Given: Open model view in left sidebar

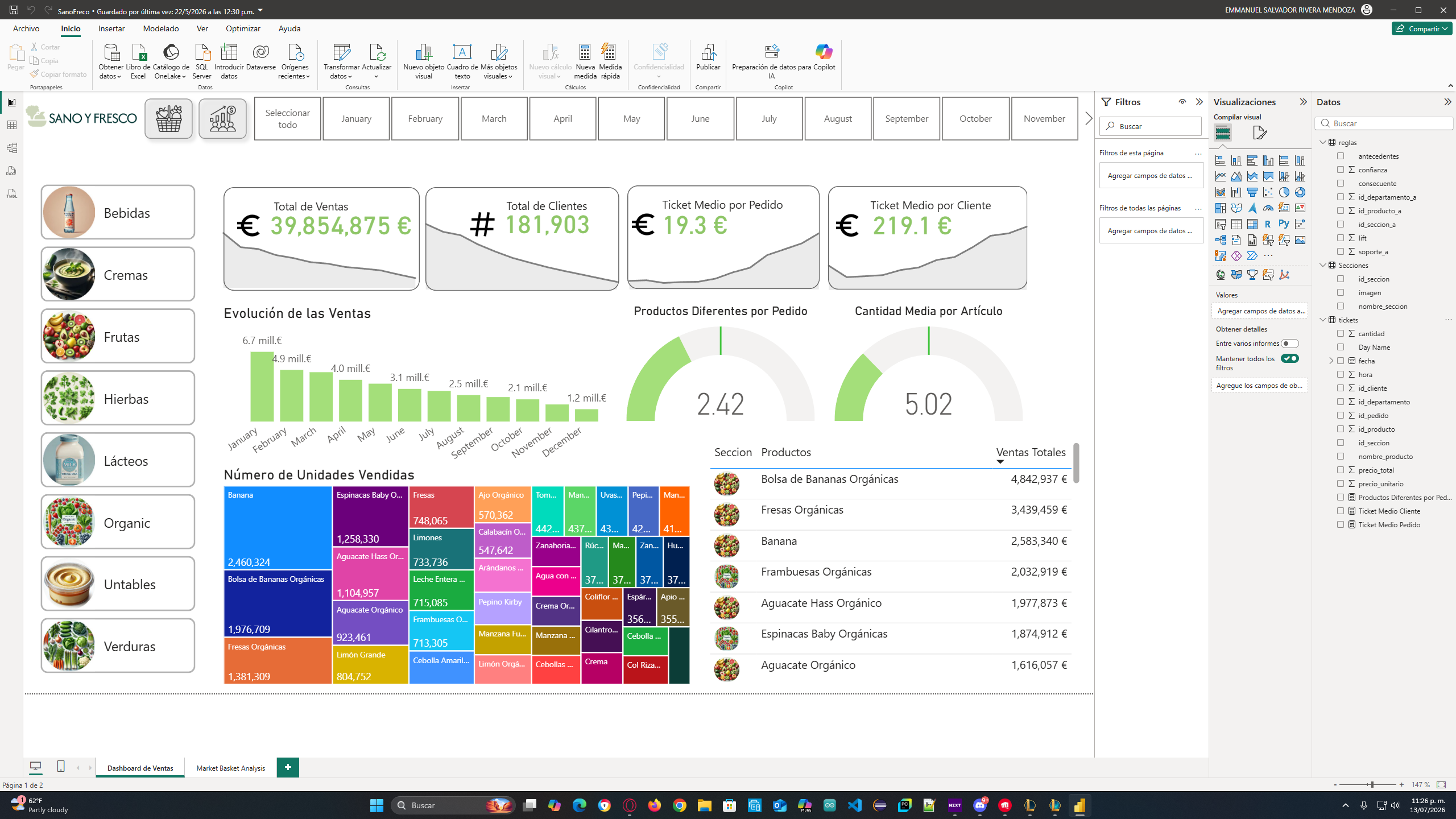Looking at the screenshot, I should tap(12, 148).
